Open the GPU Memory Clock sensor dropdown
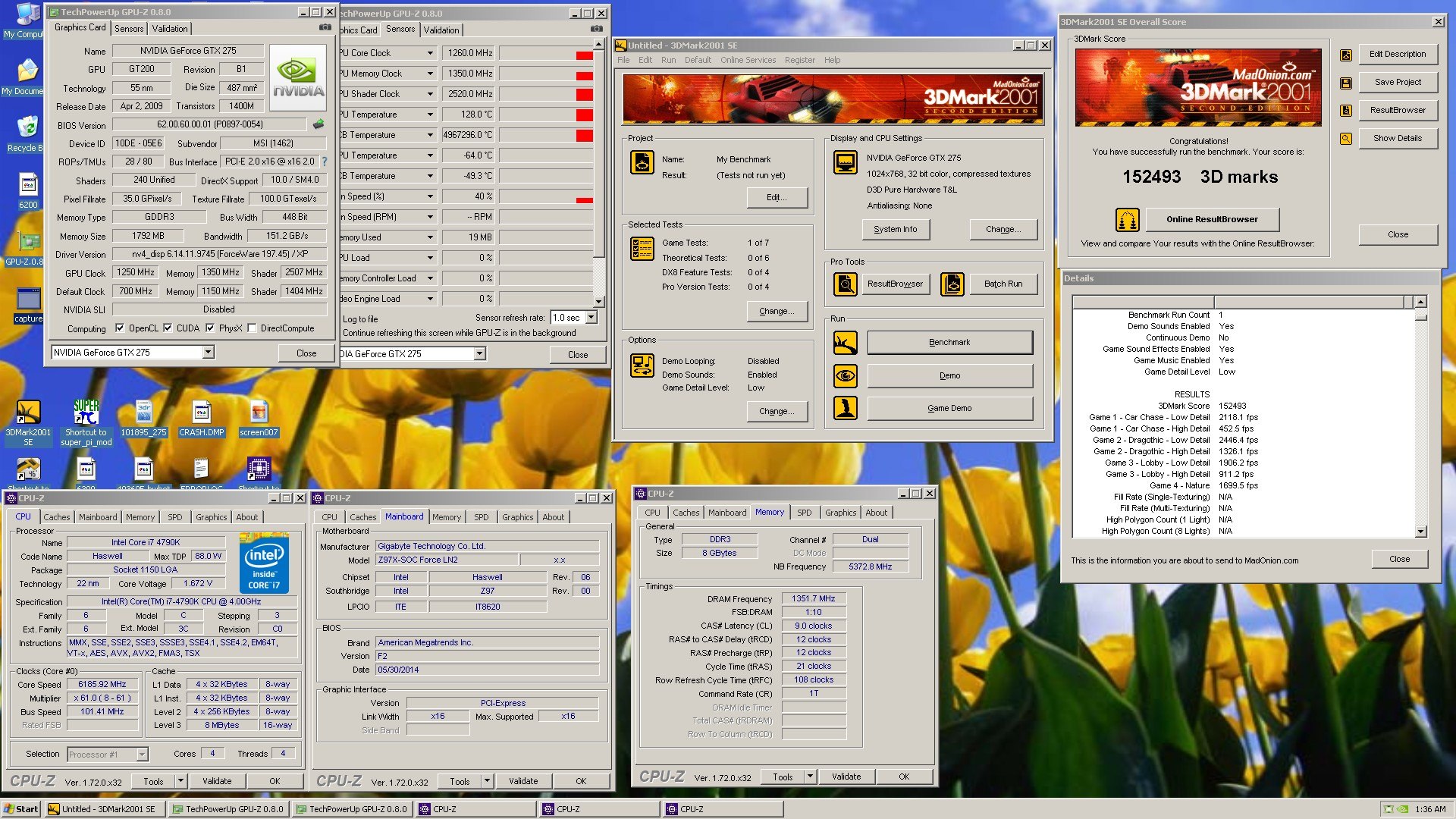This screenshot has height=819, width=1456. [x=430, y=74]
